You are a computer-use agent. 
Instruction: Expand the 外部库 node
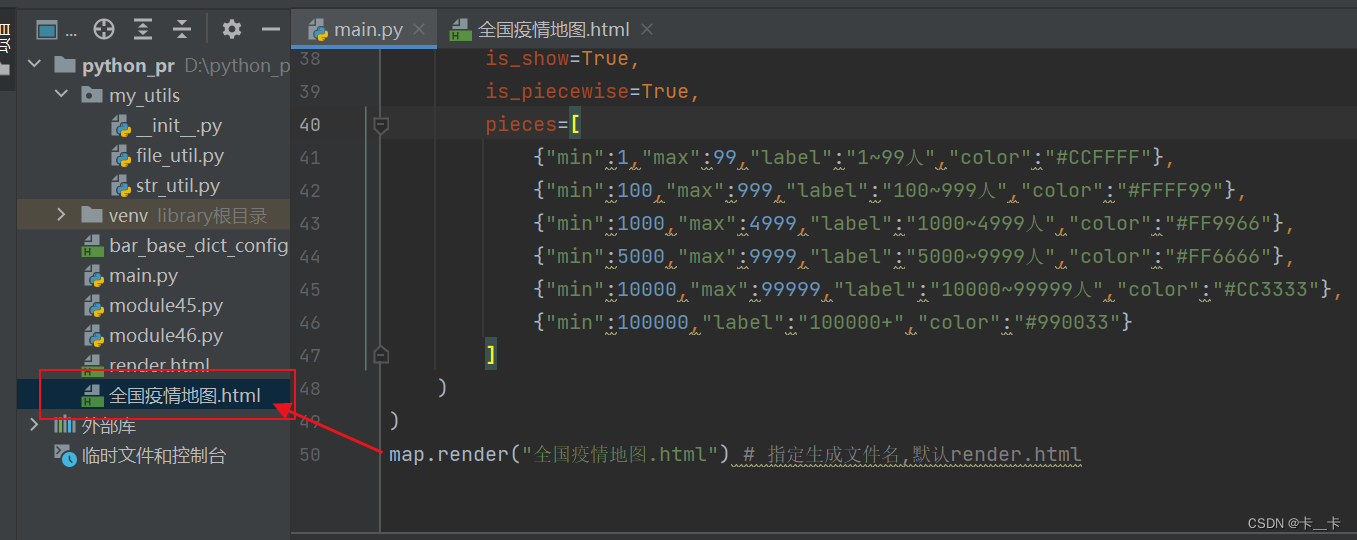[x=35, y=425]
